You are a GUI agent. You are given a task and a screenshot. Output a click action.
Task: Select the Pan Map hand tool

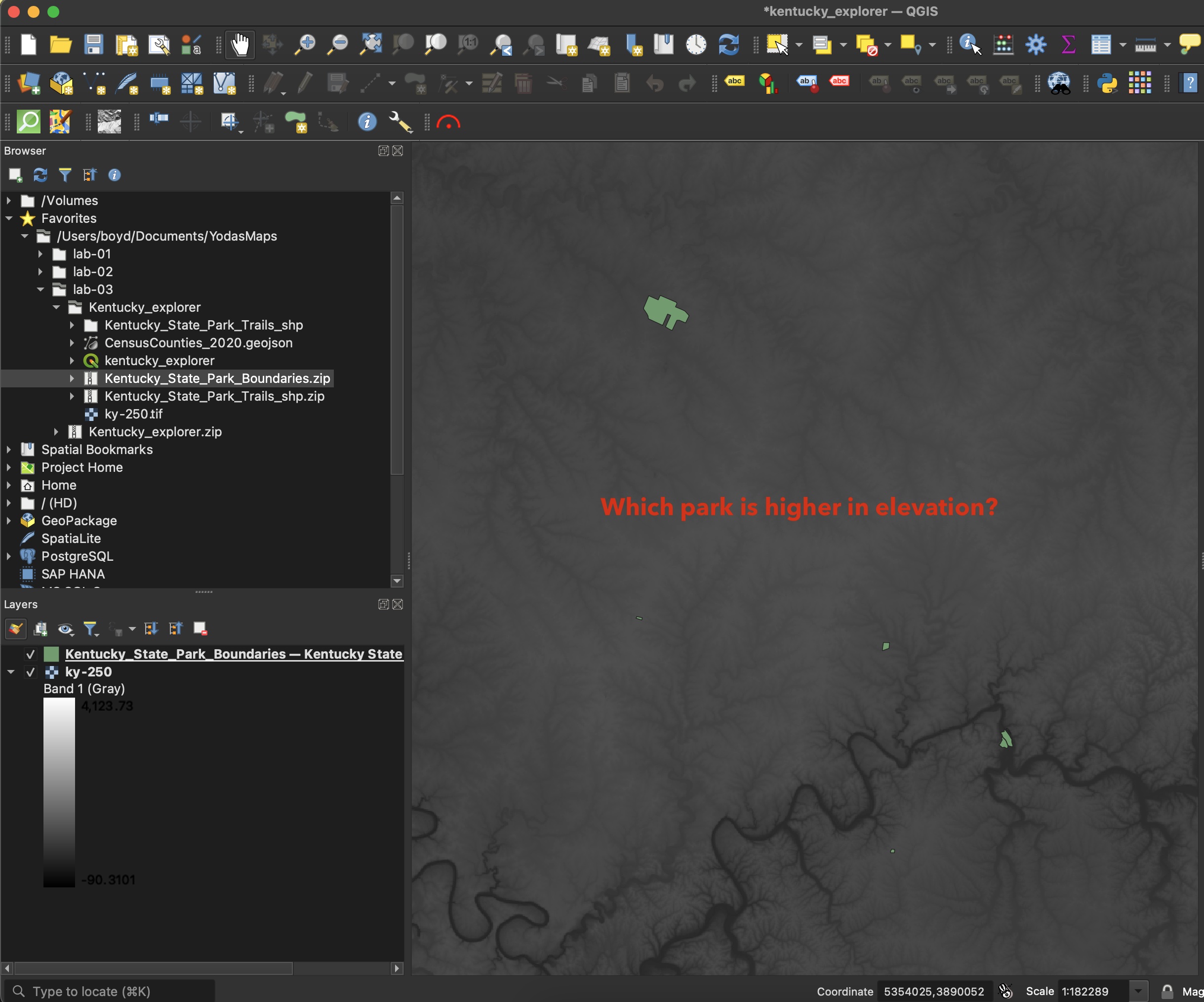click(240, 44)
